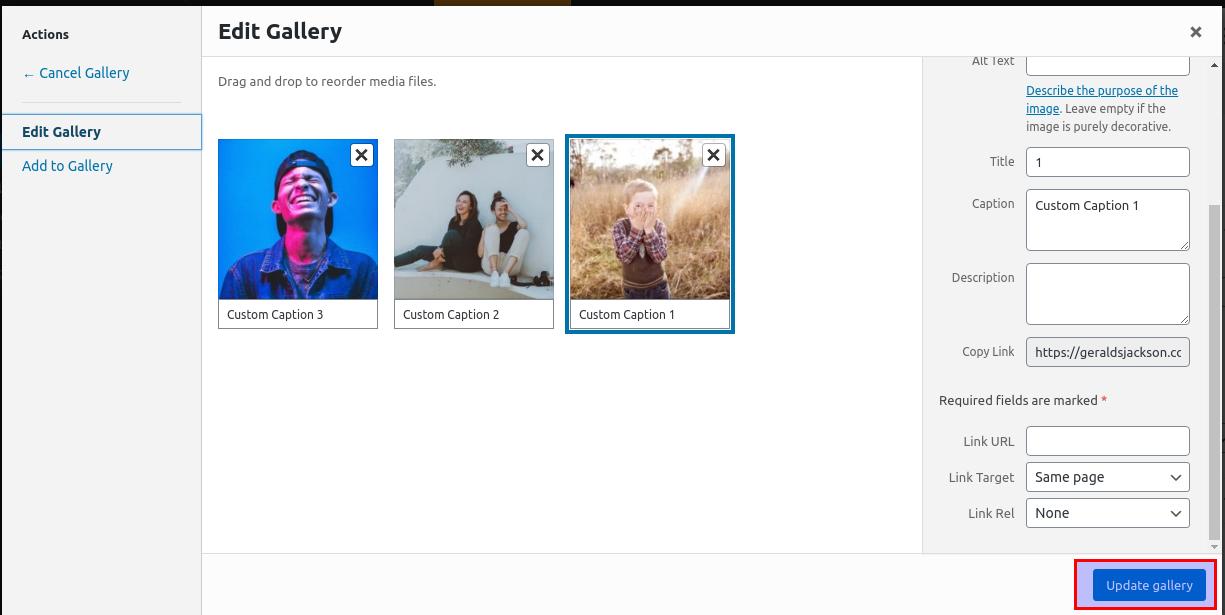
Task: Click the attachment details scrollbar
Action: 1215,370
